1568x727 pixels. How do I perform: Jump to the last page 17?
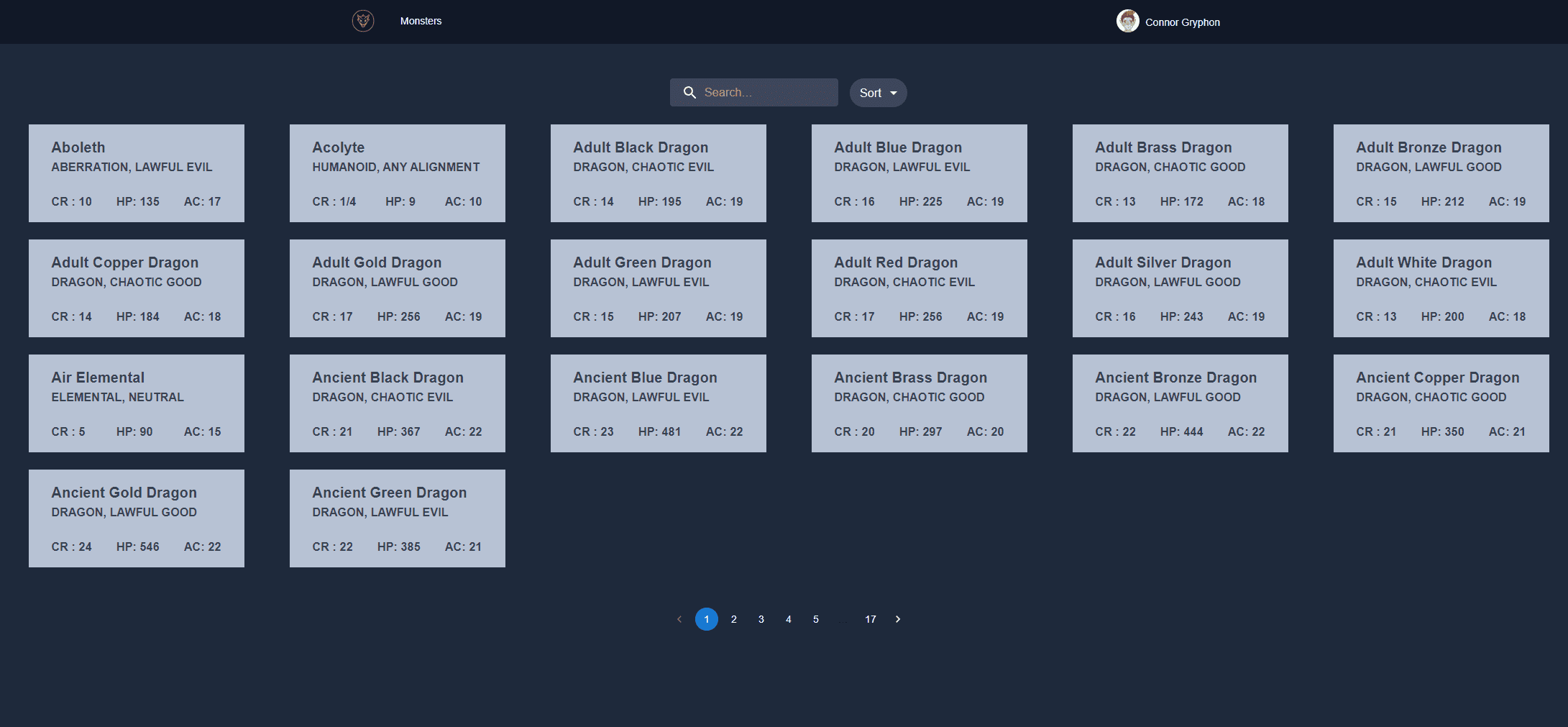click(x=870, y=618)
